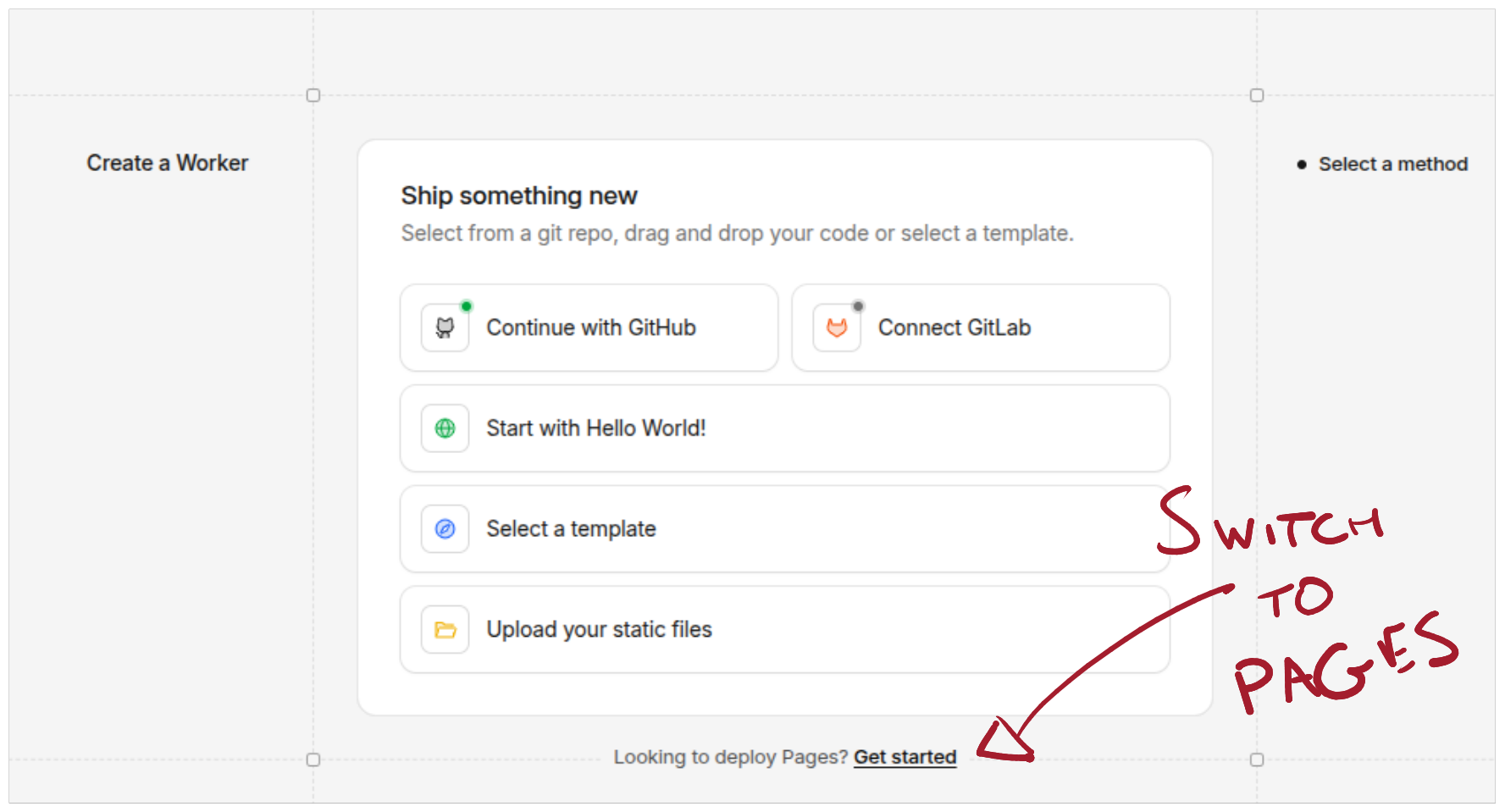The width and height of the screenshot is (1505, 812).
Task: Click the bottom-right resize handle square
Action: tap(1256, 760)
